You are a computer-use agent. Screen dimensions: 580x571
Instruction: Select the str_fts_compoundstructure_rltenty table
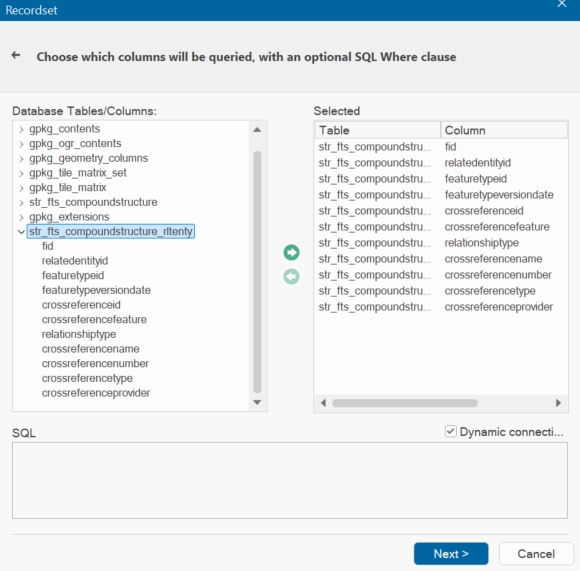pos(111,231)
